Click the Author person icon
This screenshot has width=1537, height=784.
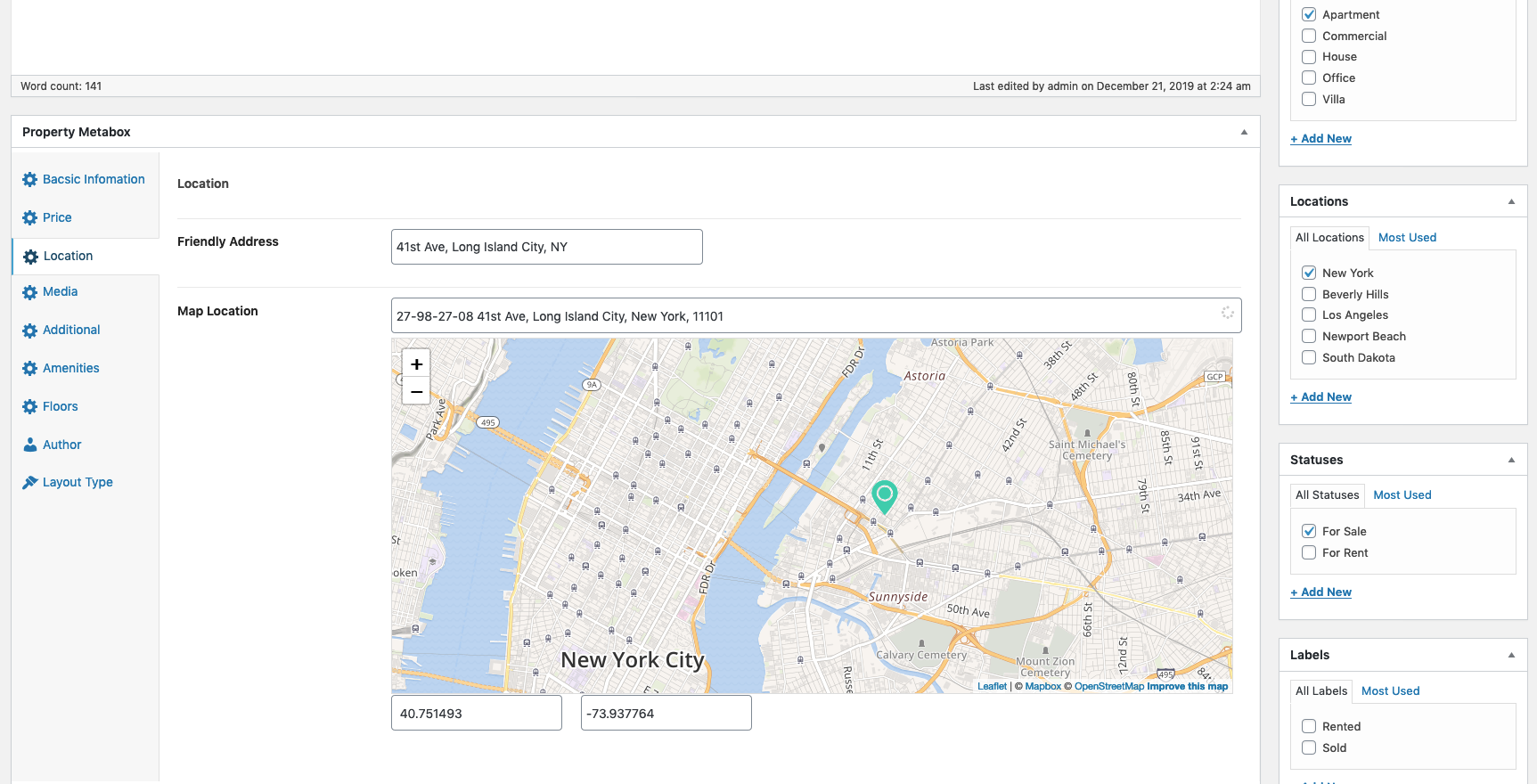[30, 445]
